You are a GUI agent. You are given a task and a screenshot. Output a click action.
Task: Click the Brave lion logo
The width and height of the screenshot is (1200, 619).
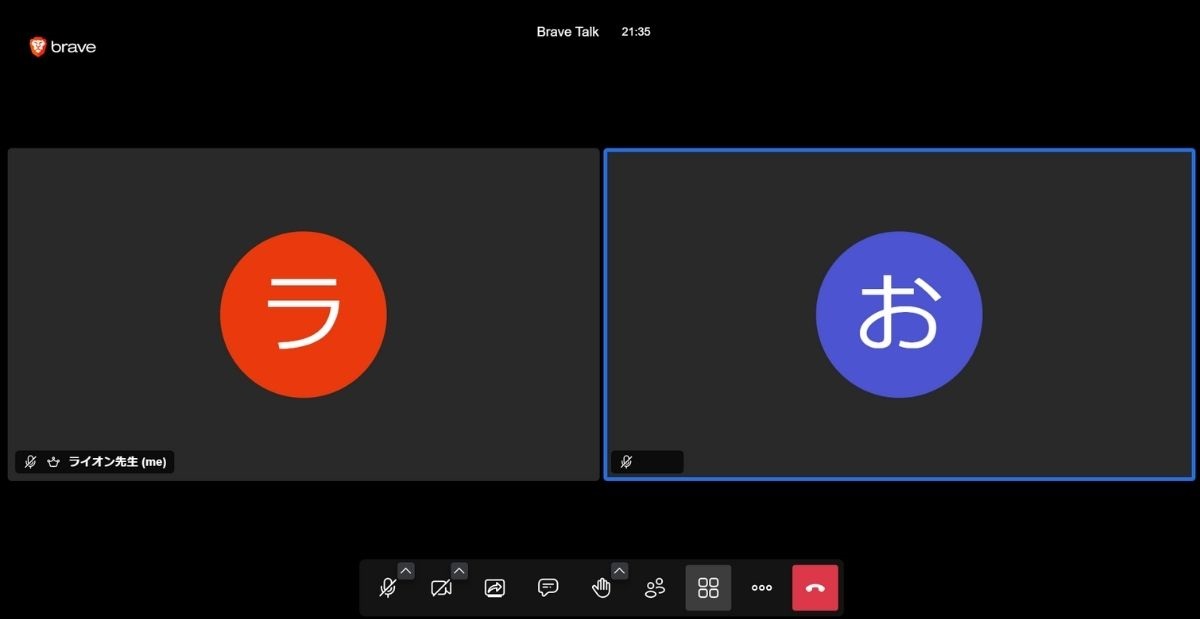pyautogui.click(x=38, y=46)
